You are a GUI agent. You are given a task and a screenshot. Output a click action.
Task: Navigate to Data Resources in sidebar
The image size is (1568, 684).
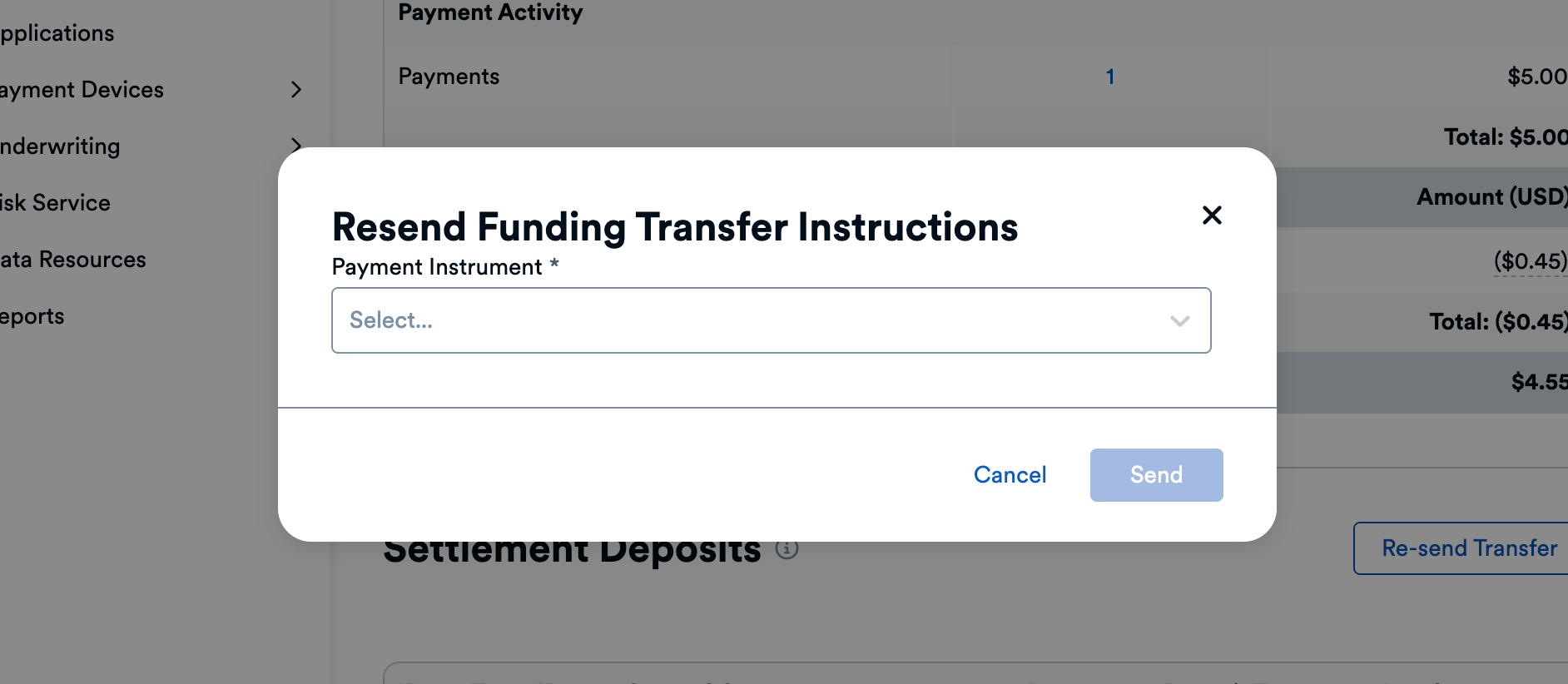click(x=73, y=260)
